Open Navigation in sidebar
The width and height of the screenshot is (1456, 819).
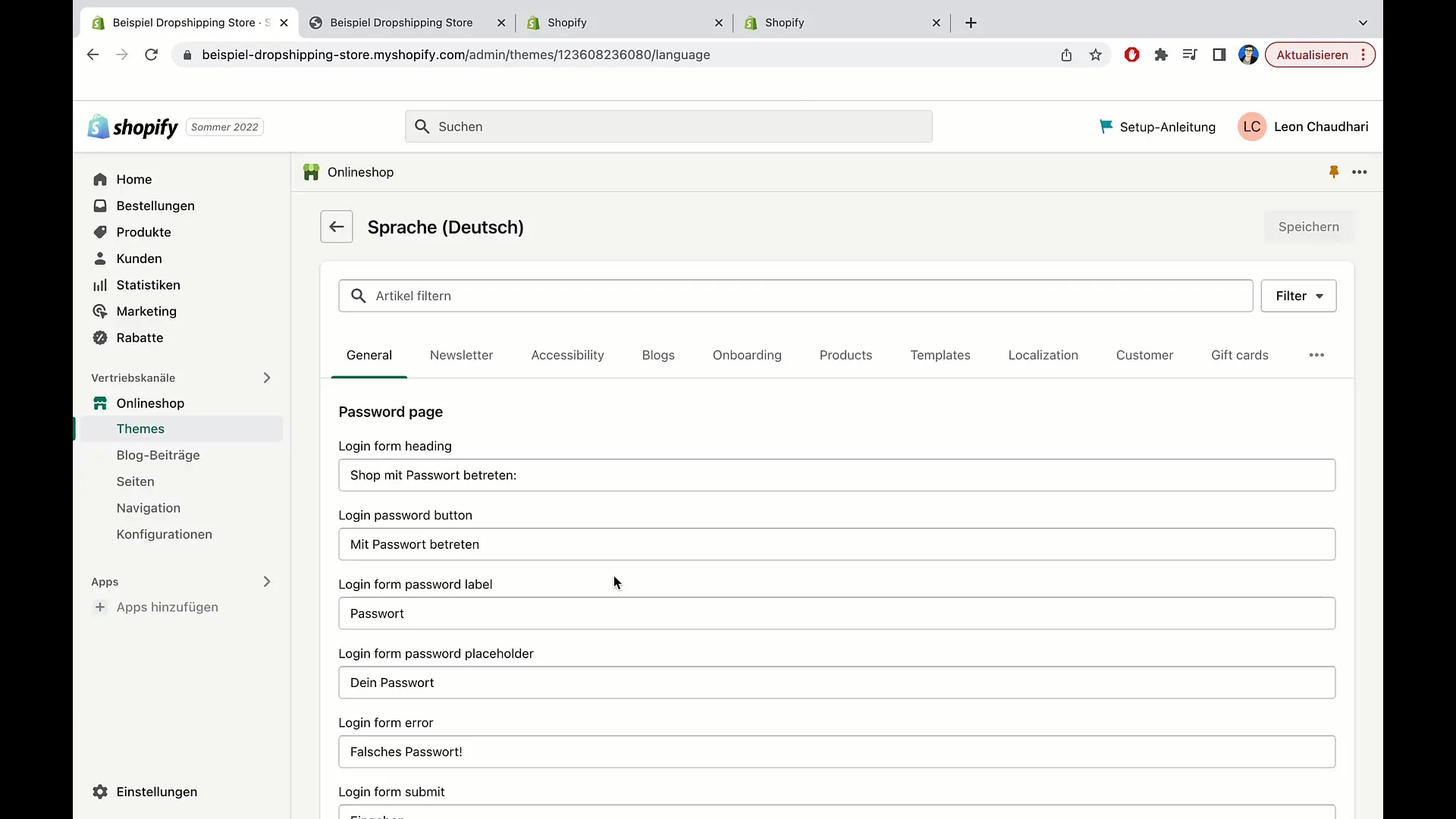(x=149, y=508)
